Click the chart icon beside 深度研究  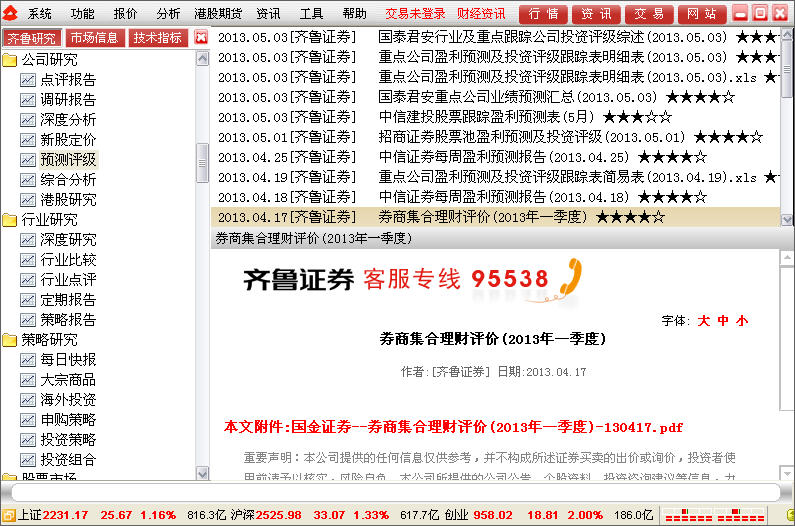tap(28, 239)
